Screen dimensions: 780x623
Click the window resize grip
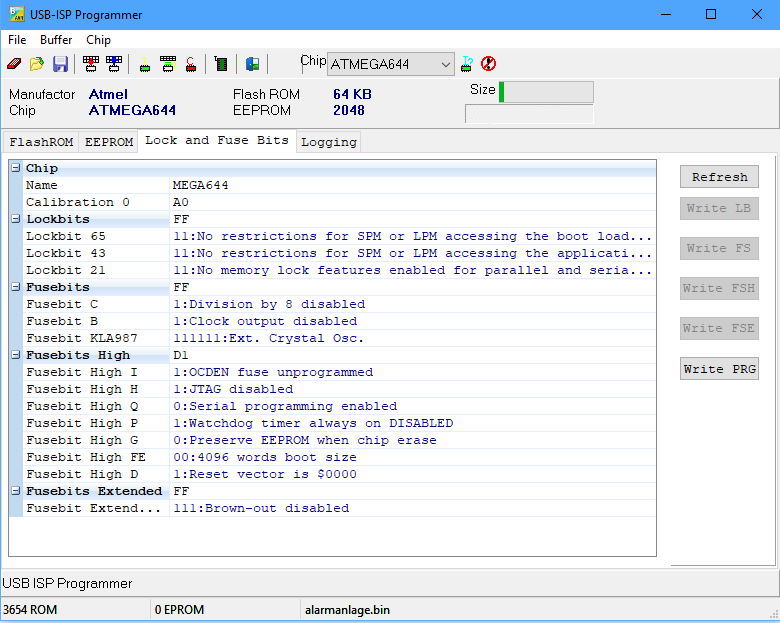tap(774, 614)
